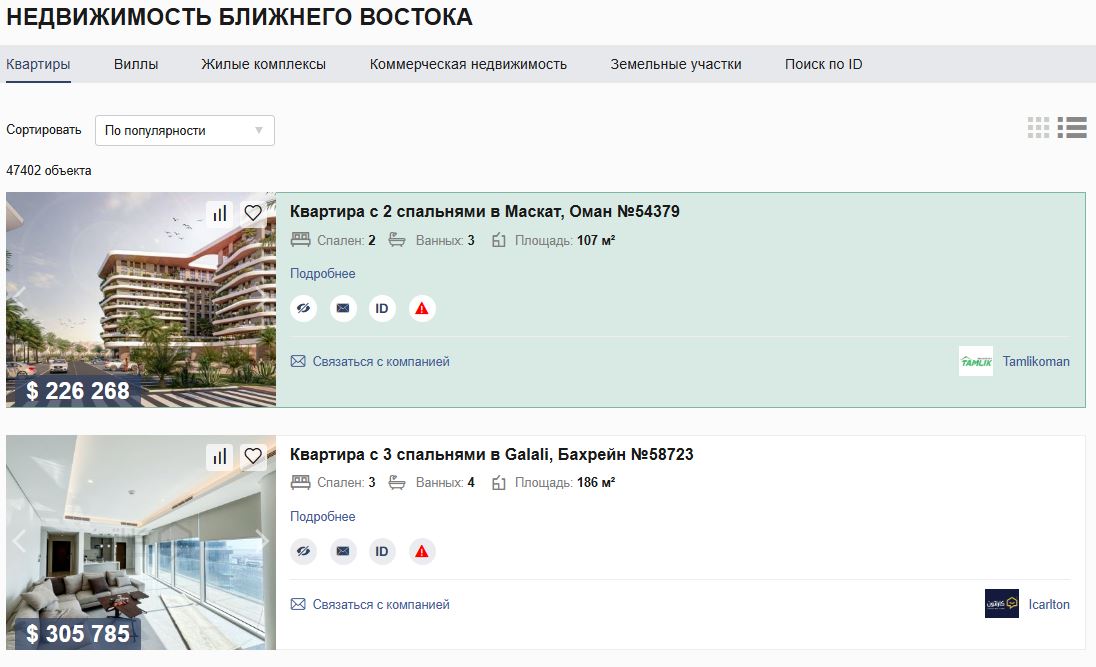Go to Поиск по ID tab
Screen dimensions: 1096x667
click(823, 64)
